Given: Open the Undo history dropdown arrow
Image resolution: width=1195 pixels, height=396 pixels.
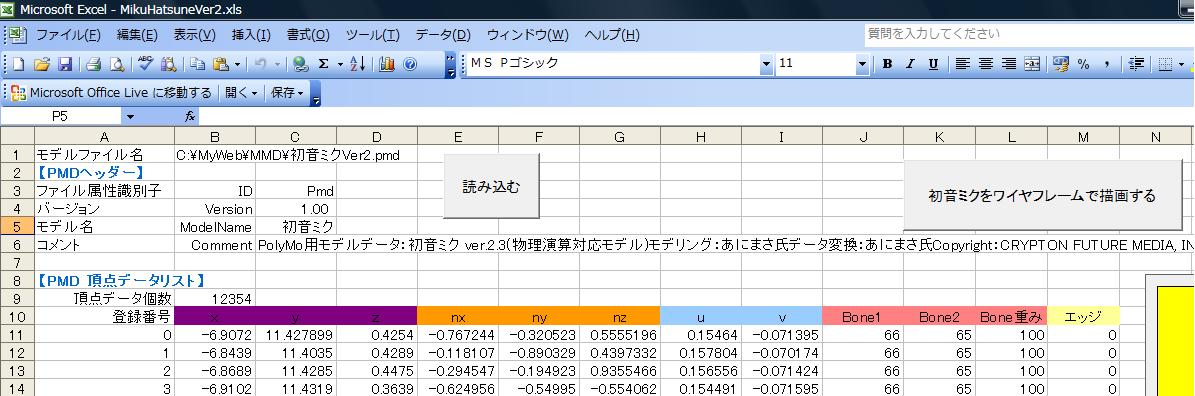Looking at the screenshot, I should pyautogui.click(x=277, y=65).
